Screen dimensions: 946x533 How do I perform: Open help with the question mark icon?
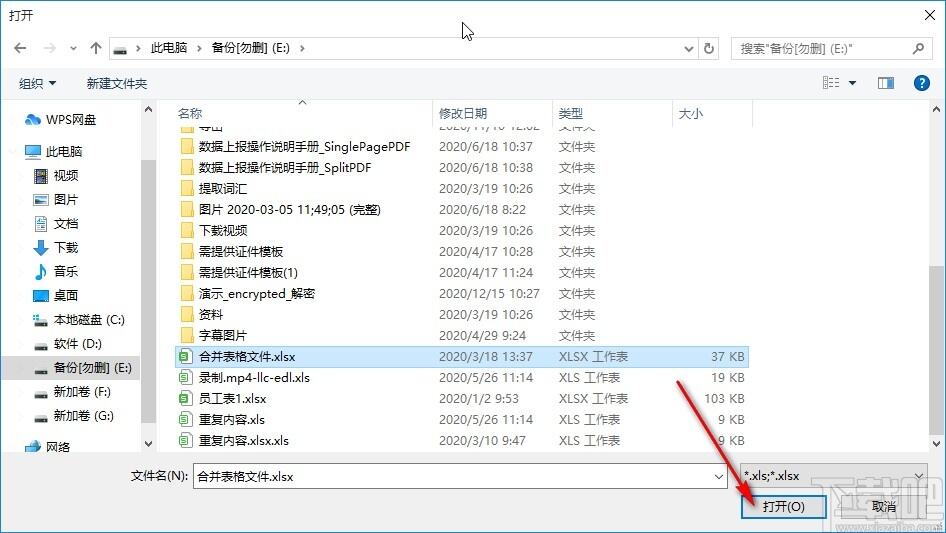click(921, 83)
